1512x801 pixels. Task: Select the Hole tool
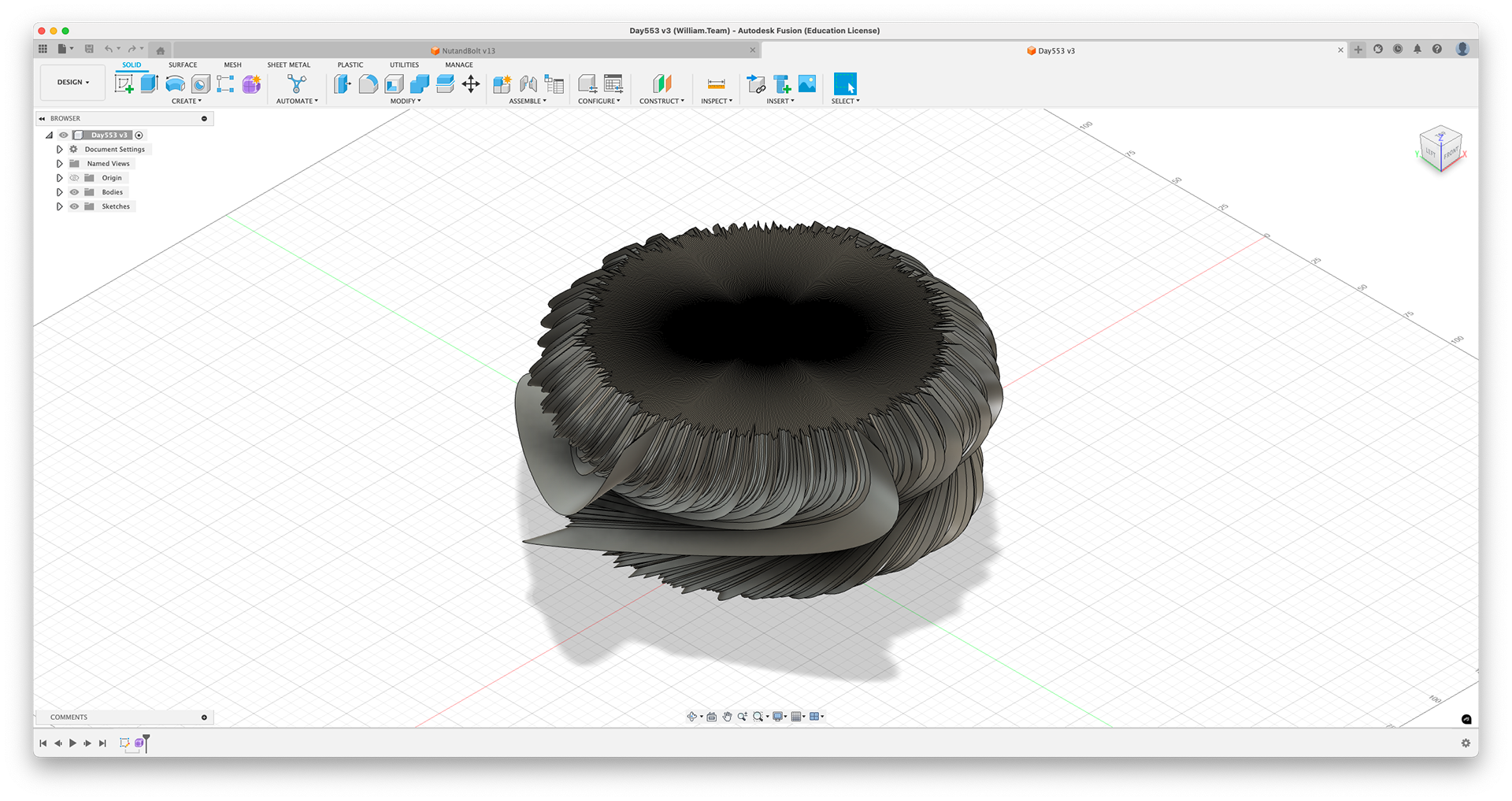click(x=200, y=84)
